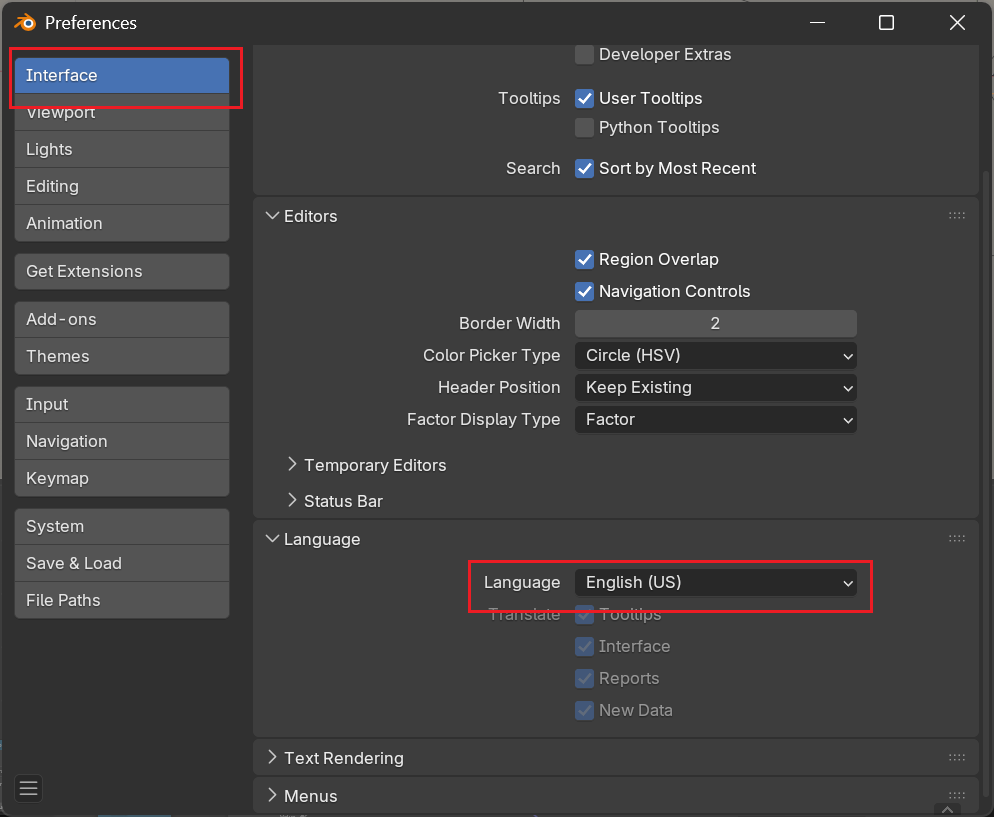
Task: Open the Color Picker Type dropdown
Action: pos(715,356)
